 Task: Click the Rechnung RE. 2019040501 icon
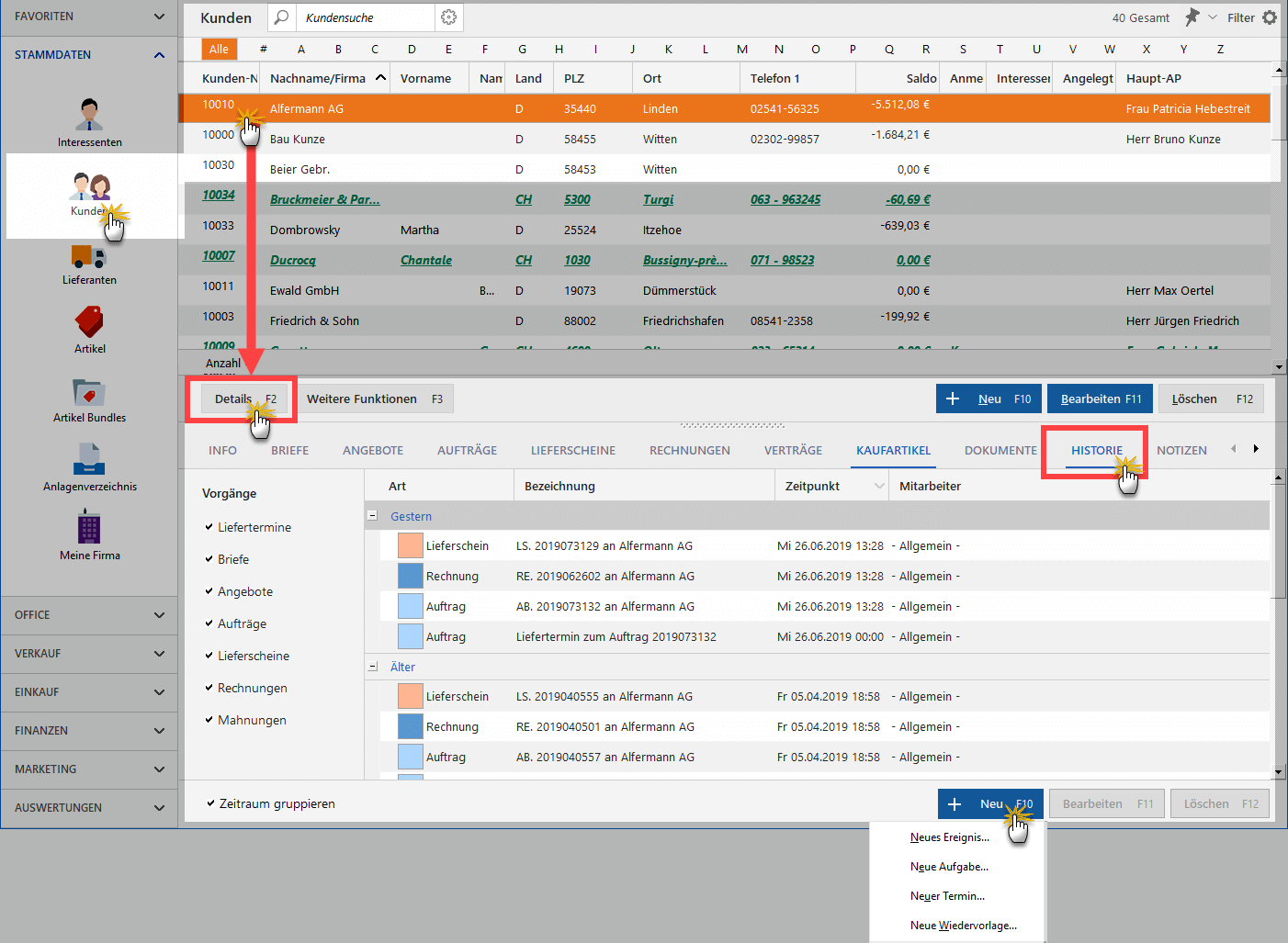(x=410, y=726)
